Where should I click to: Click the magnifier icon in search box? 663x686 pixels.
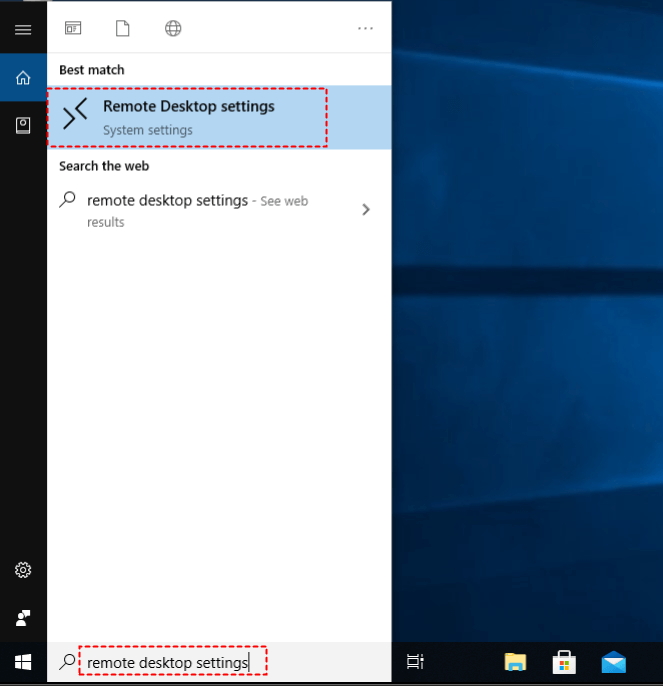(67, 662)
